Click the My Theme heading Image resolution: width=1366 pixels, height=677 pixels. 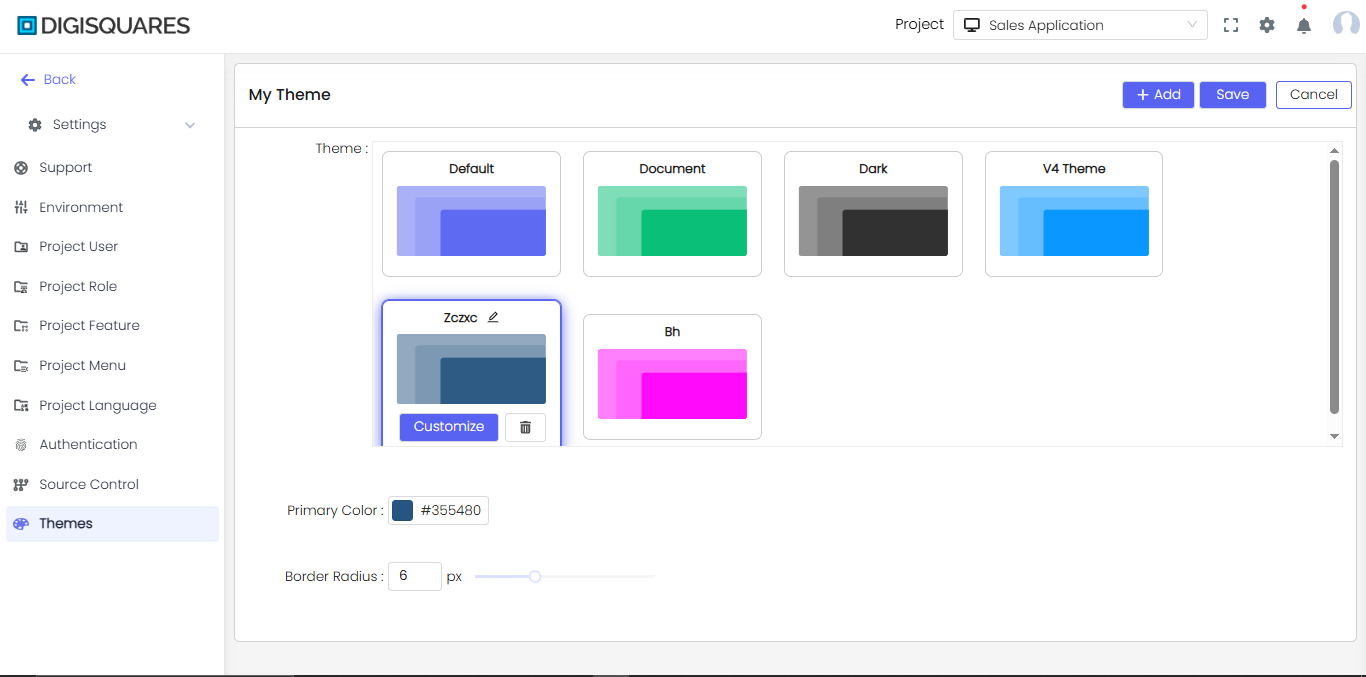[x=290, y=95]
